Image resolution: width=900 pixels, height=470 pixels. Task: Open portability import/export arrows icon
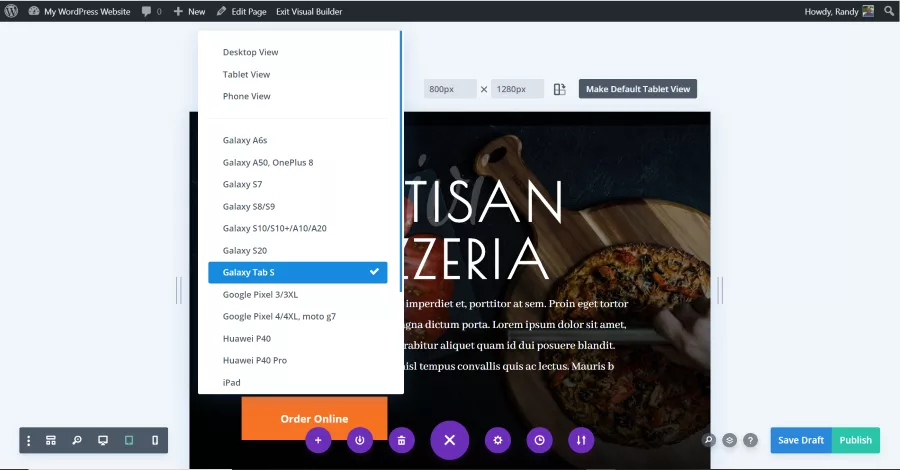(581, 440)
